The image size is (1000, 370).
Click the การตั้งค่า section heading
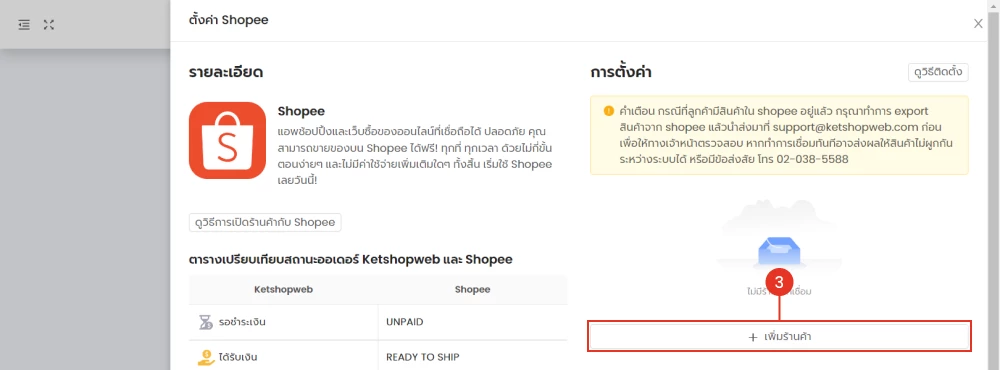[621, 73]
